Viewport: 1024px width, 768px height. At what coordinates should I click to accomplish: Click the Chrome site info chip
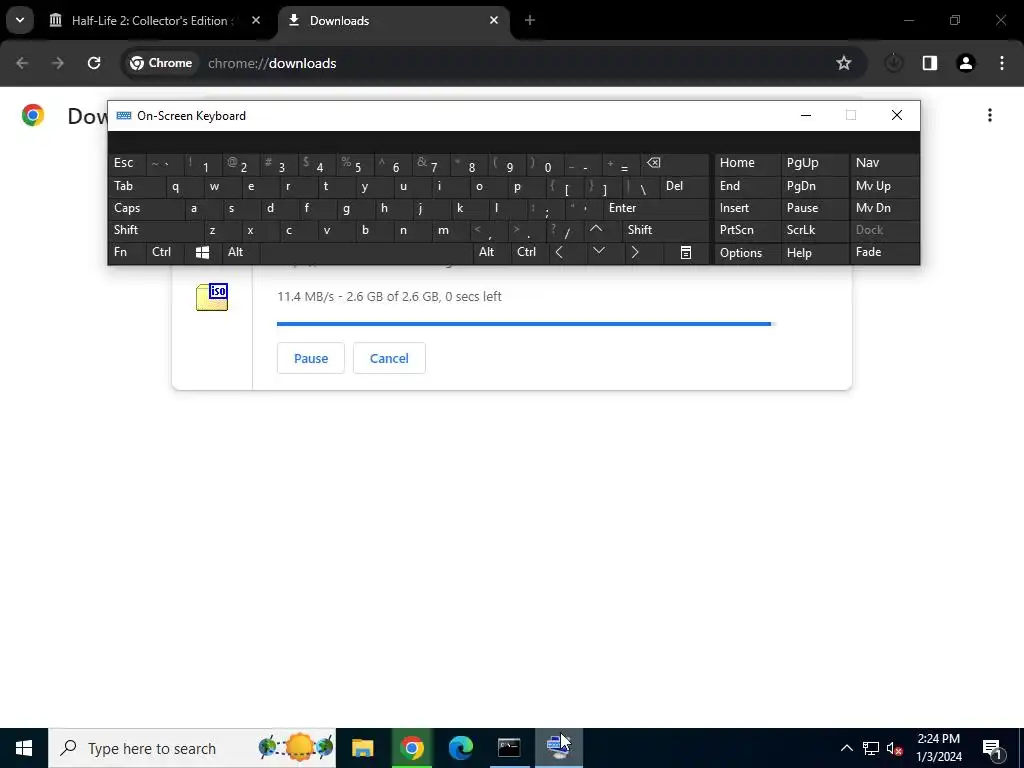(161, 63)
